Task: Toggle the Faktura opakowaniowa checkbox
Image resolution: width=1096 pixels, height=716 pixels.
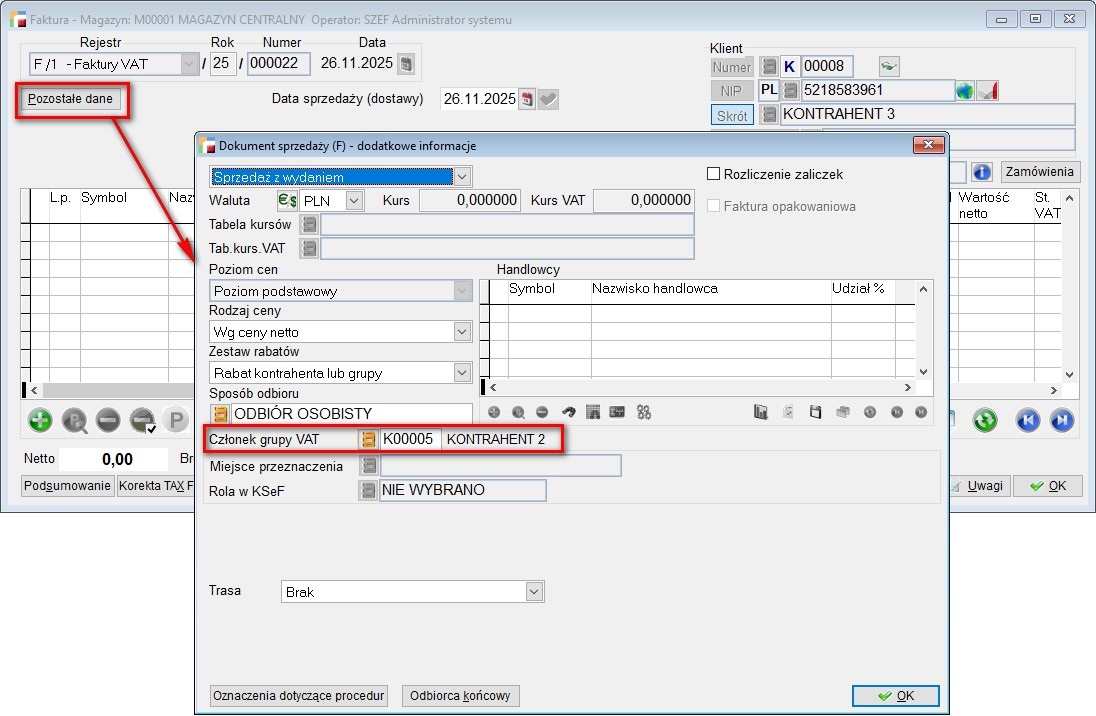Action: 714,206
